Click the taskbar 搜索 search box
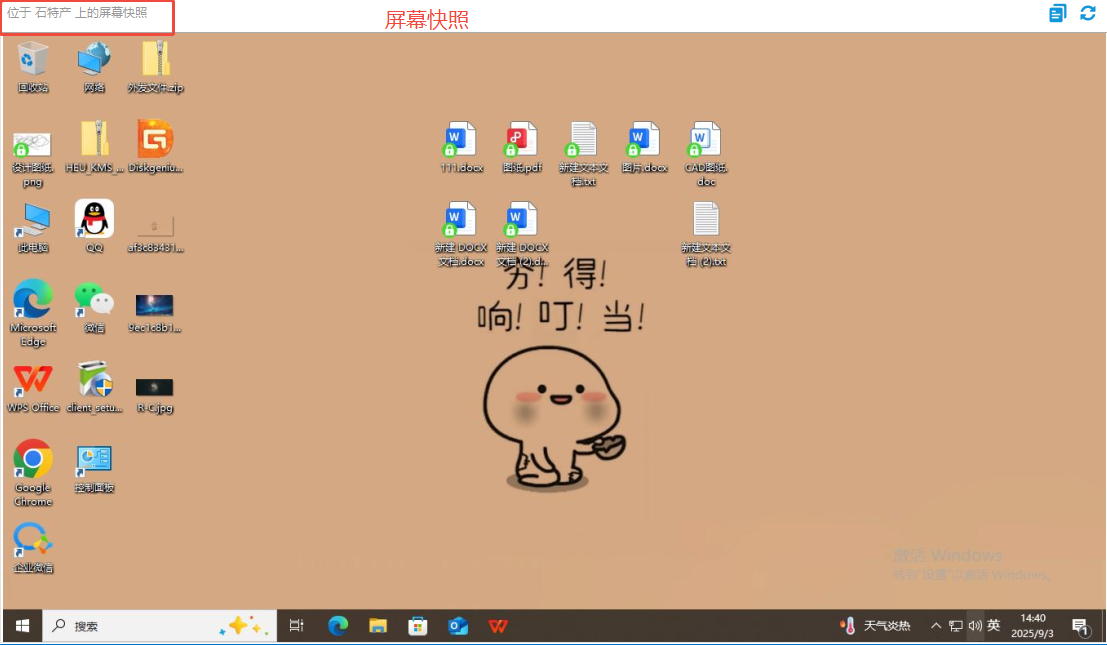This screenshot has width=1107, height=645. pos(160,626)
